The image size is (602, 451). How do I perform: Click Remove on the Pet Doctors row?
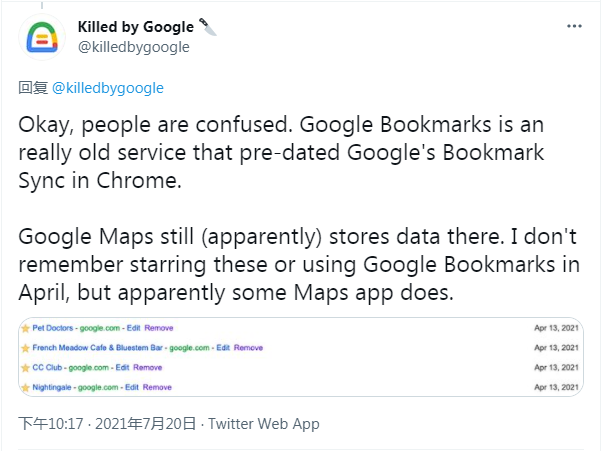tap(160, 327)
